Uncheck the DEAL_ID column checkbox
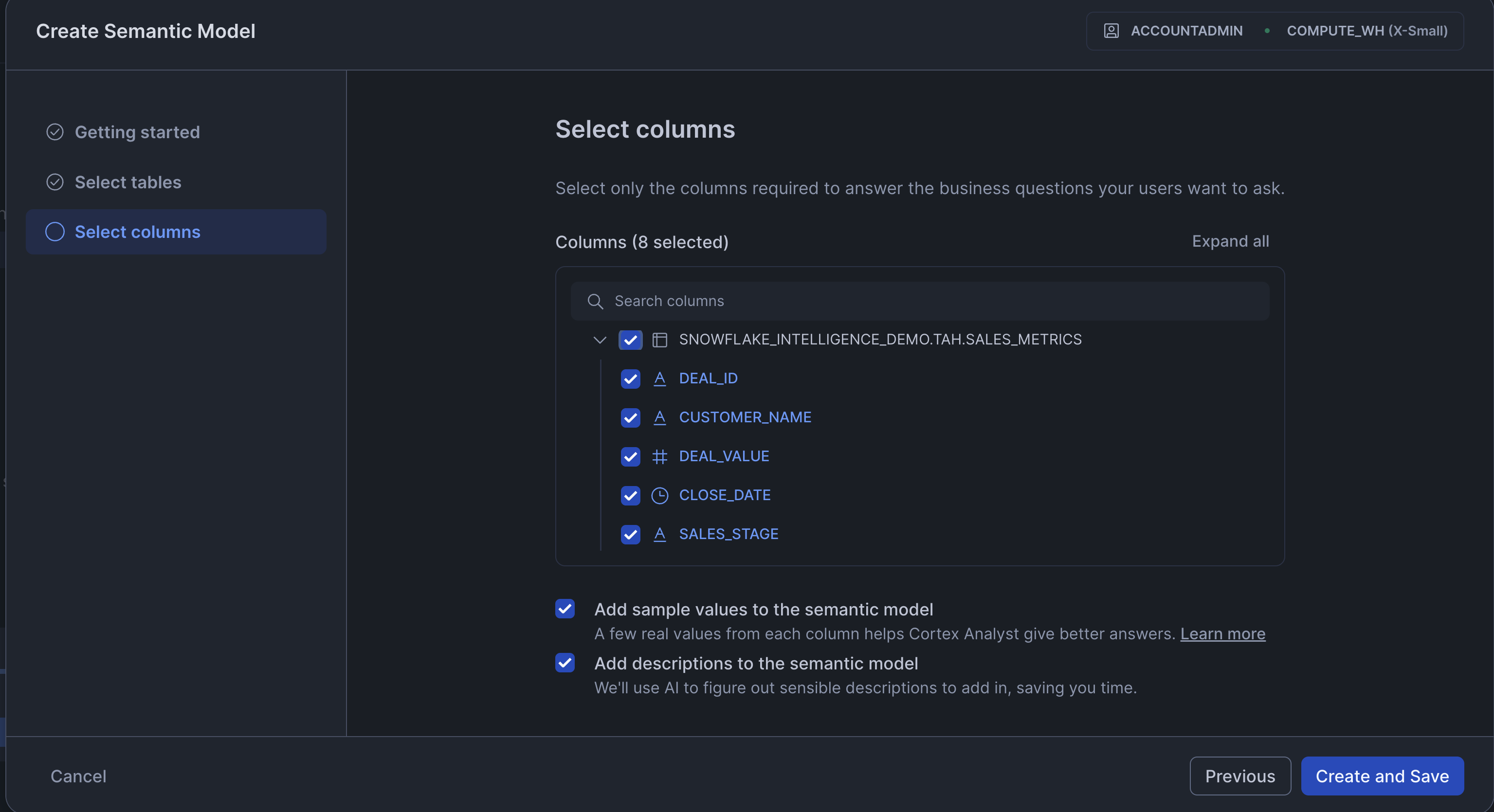1494x812 pixels. click(630, 379)
